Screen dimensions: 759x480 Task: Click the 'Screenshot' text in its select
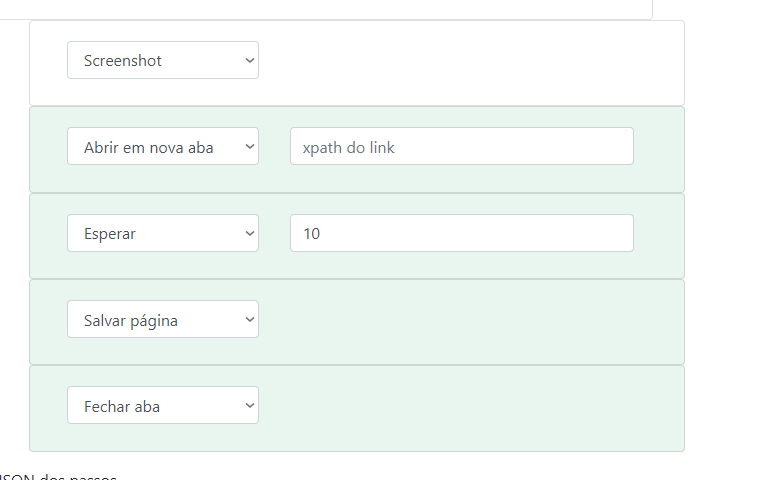point(123,60)
